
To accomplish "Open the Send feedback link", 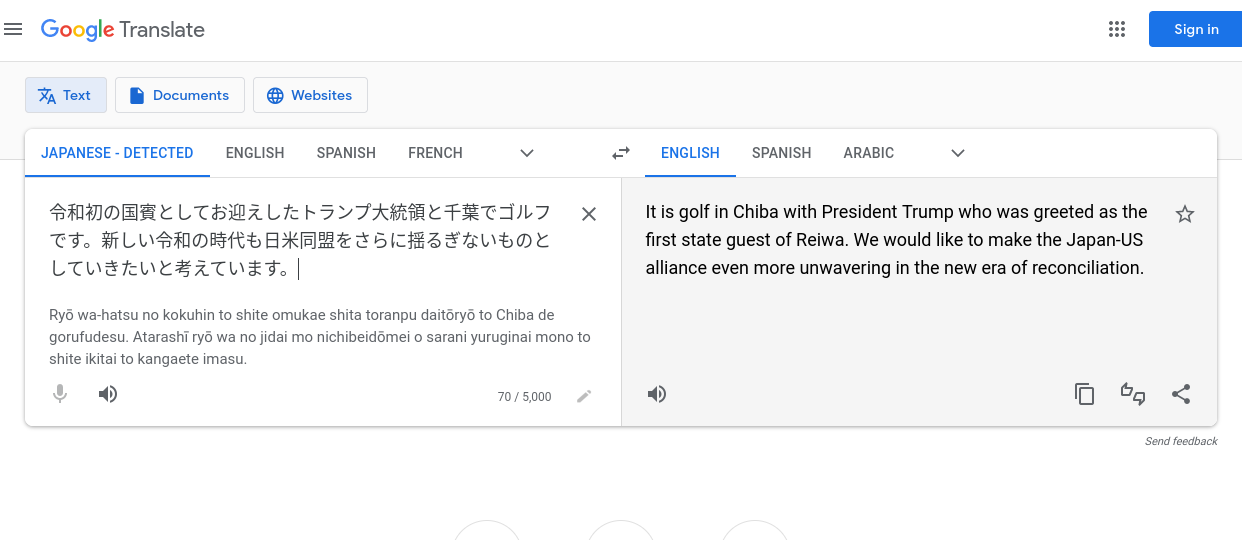I will coord(1181,441).
